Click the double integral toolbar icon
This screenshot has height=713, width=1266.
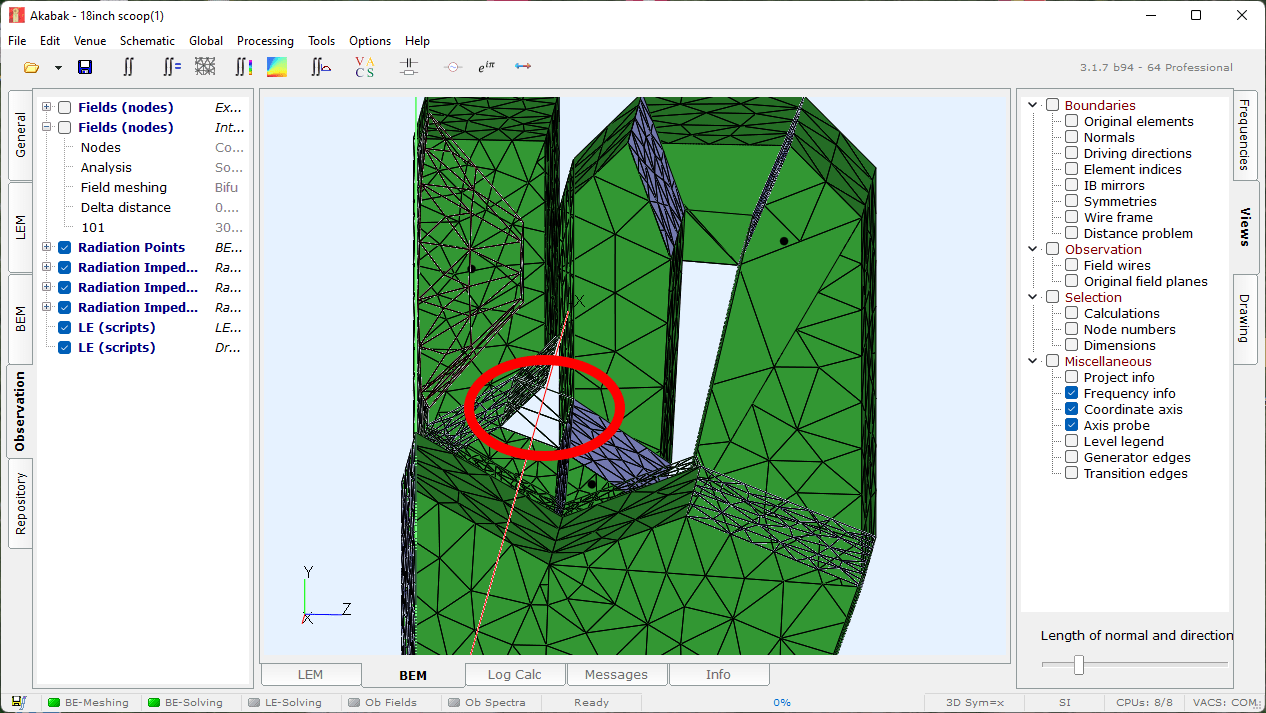pos(128,67)
